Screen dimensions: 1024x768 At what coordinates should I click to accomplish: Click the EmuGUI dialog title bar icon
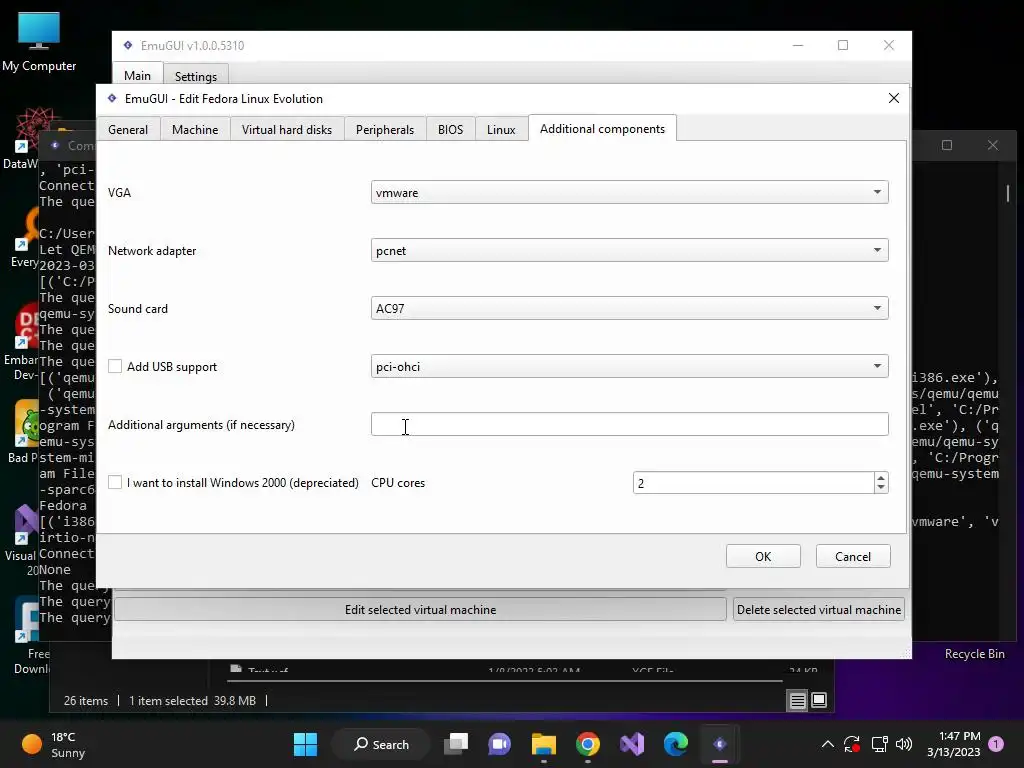coord(112,98)
